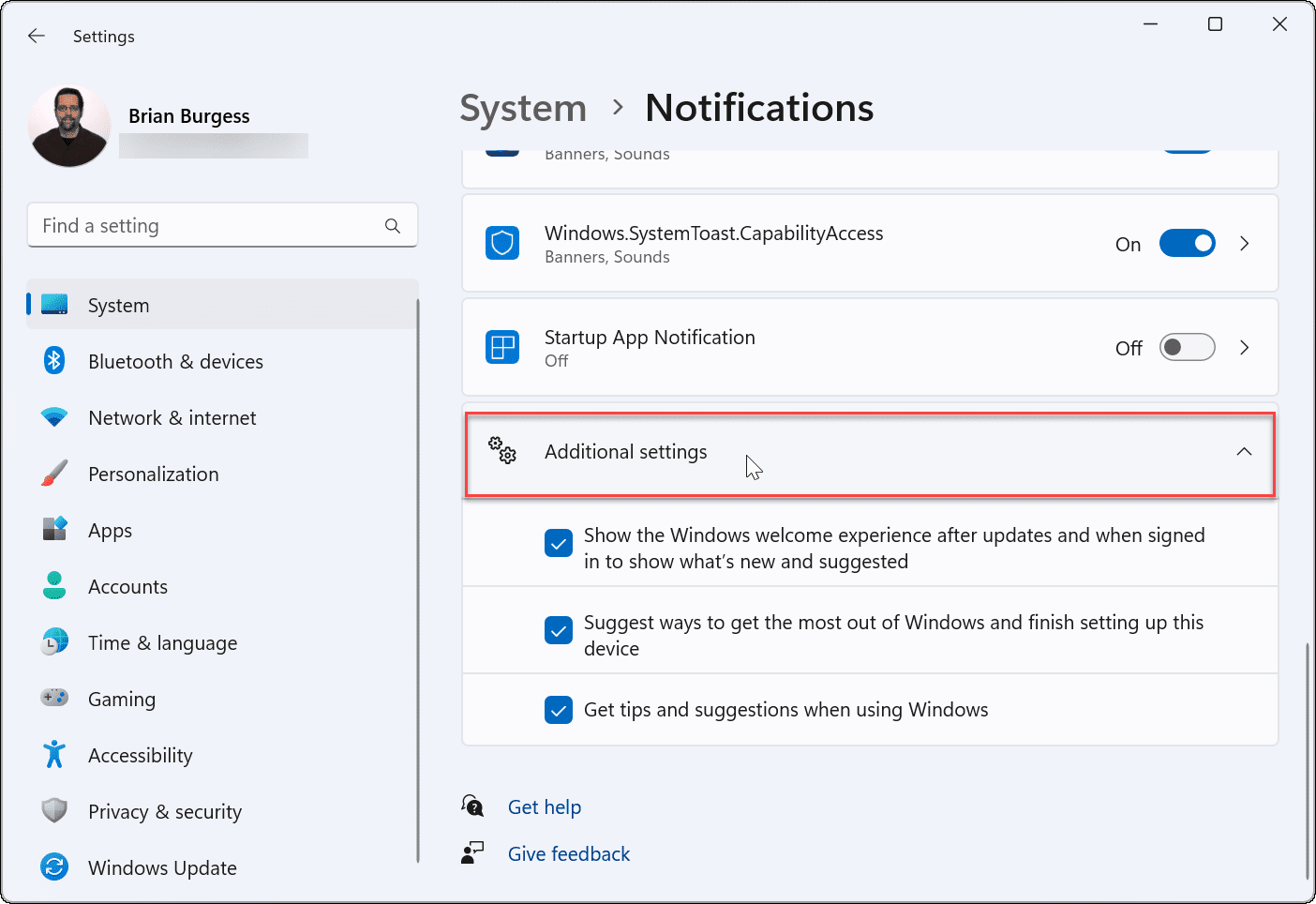Click the Startup App Notification app icon
The image size is (1316, 904).
point(502,347)
